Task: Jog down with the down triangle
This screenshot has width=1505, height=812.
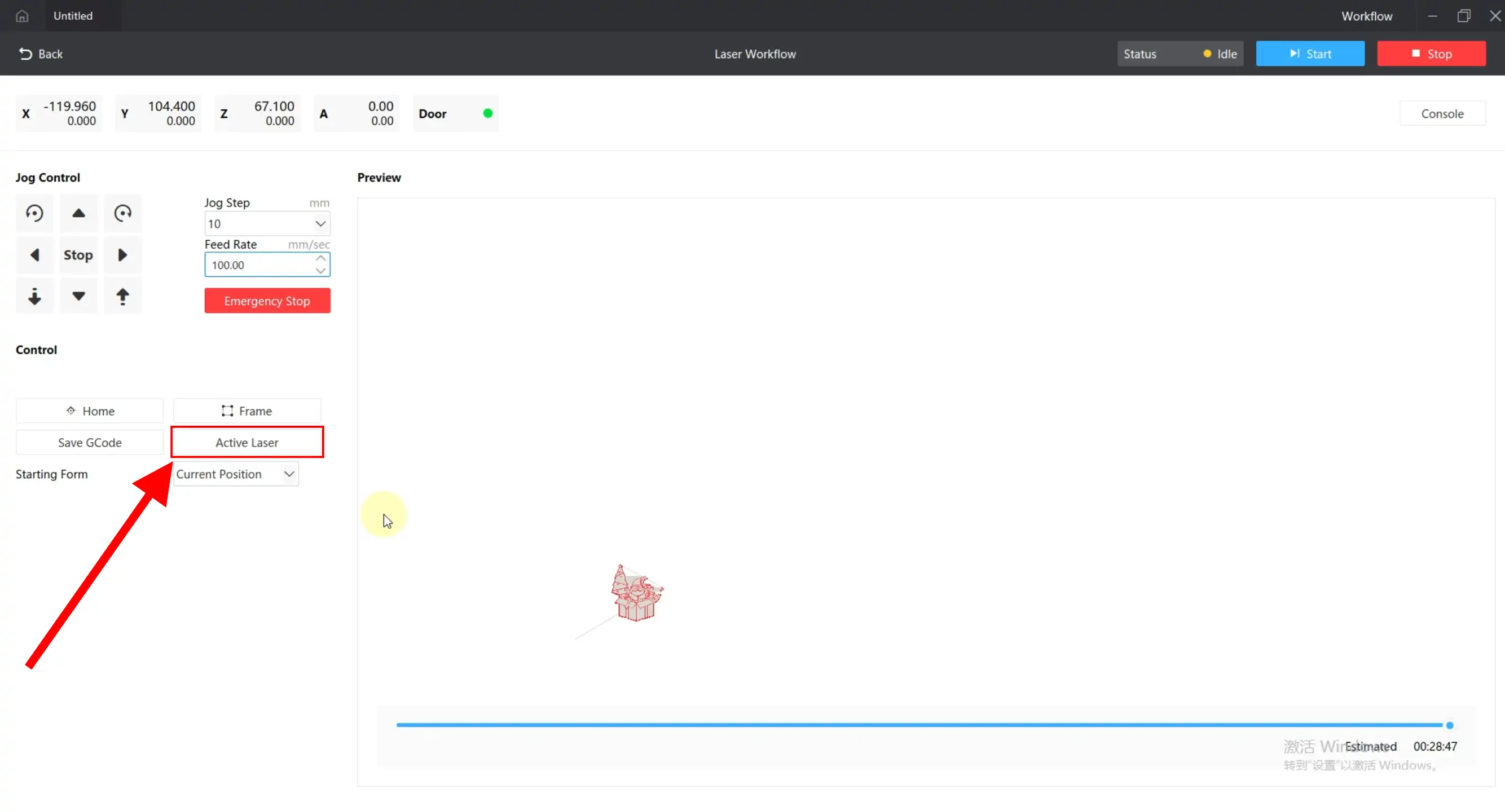Action: 78,297
